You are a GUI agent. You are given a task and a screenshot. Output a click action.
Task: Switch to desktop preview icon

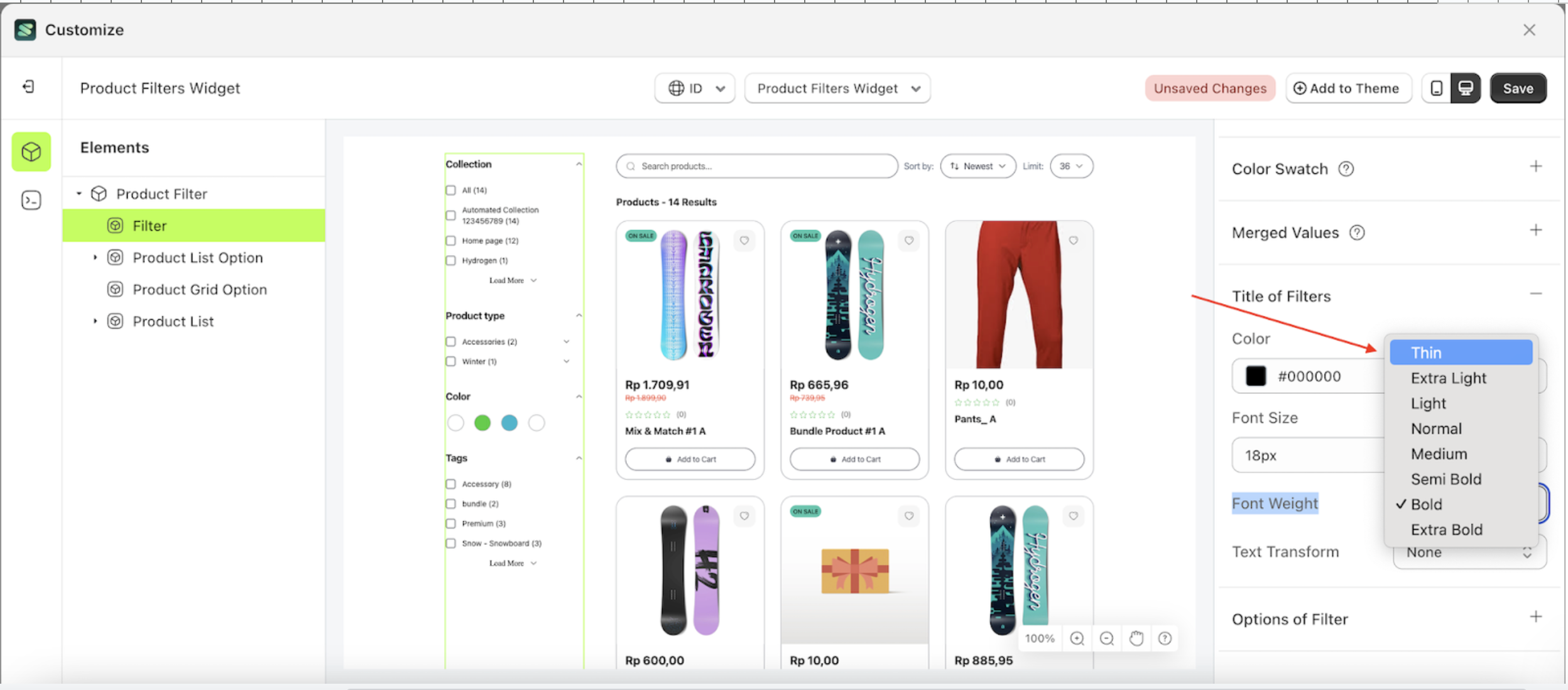[x=1466, y=88]
